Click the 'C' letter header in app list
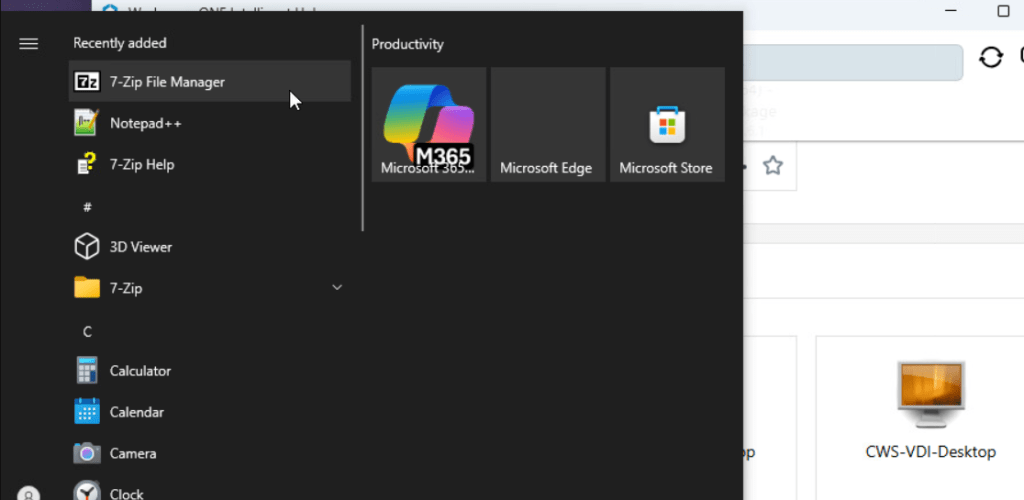Viewport: 1024px width, 500px height. [x=87, y=330]
